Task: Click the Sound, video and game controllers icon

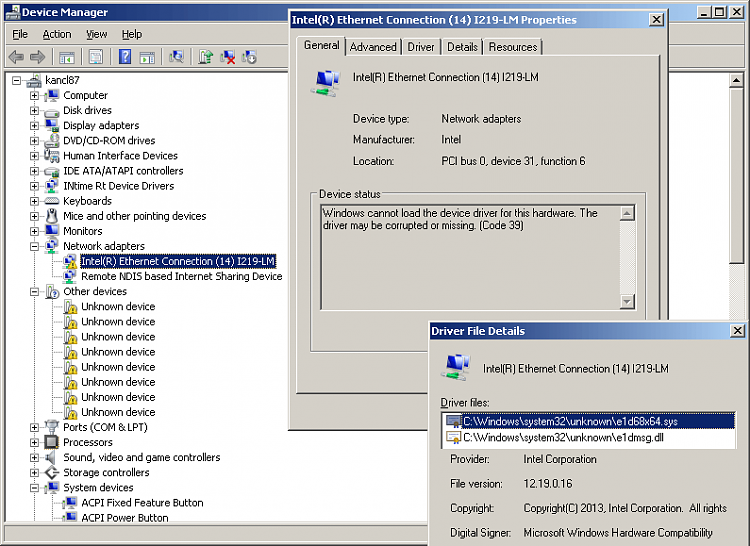Action: (x=51, y=458)
